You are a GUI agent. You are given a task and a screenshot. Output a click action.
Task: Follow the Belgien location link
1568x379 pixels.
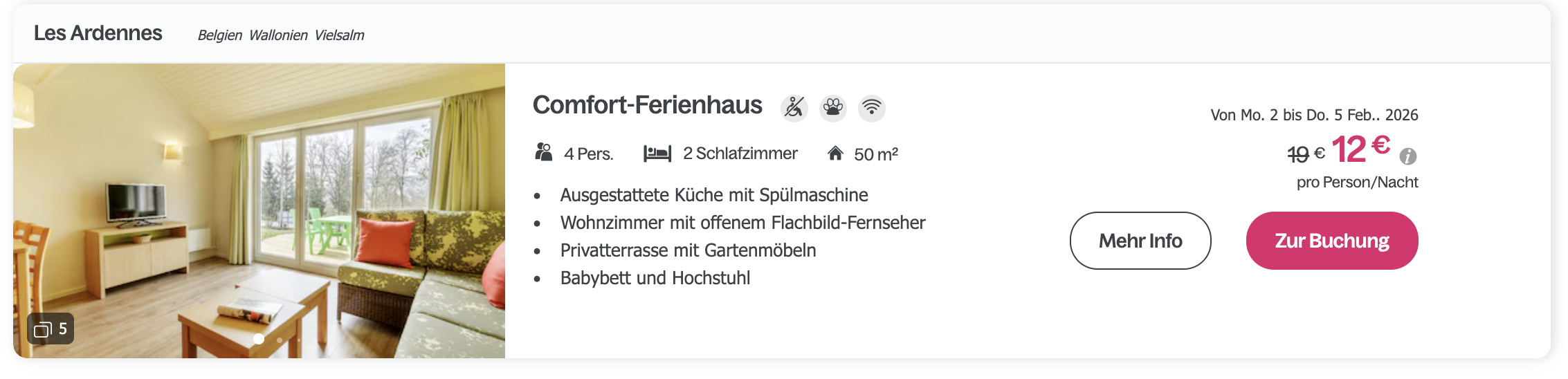[x=219, y=35]
